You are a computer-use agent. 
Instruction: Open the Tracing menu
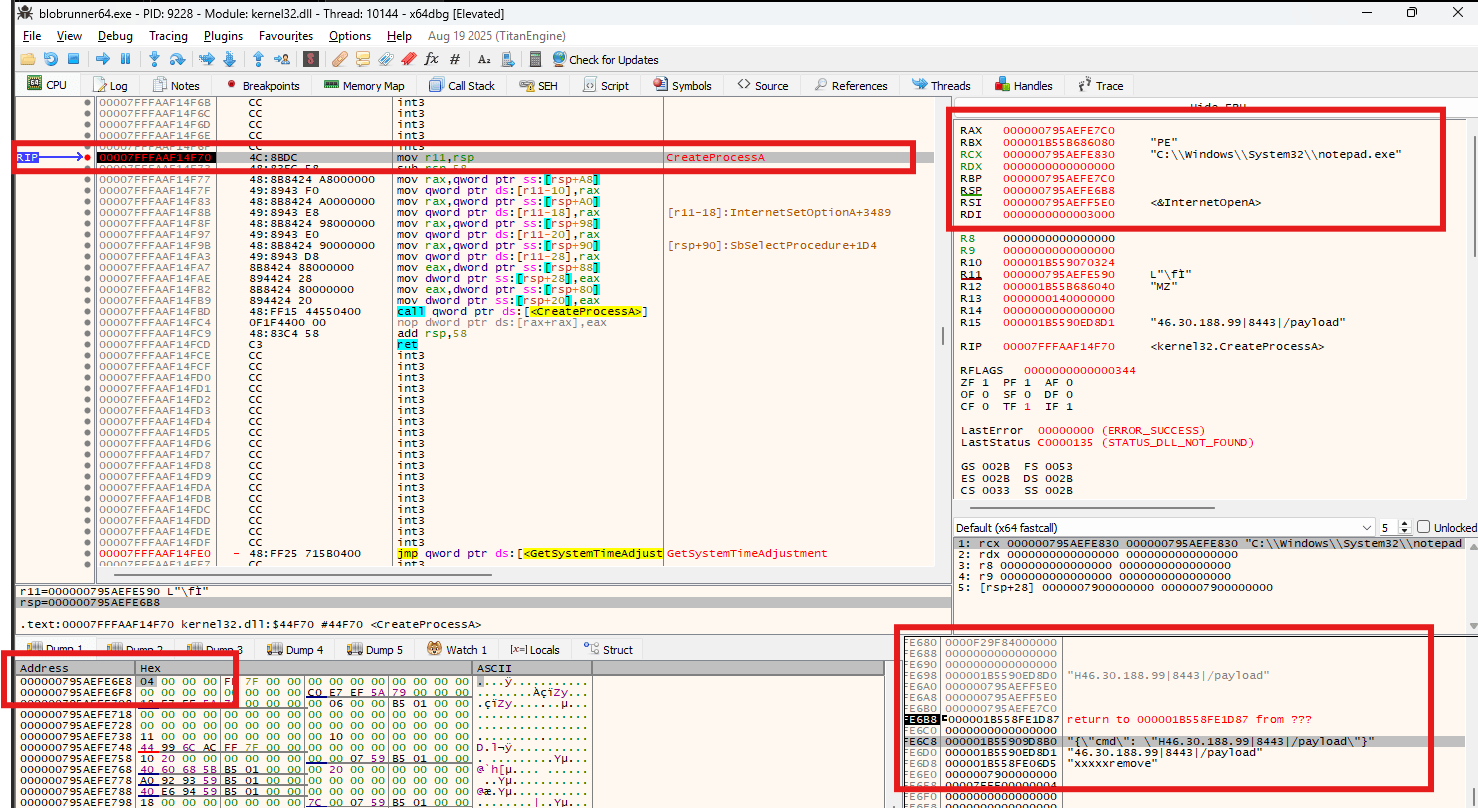pyautogui.click(x=168, y=35)
